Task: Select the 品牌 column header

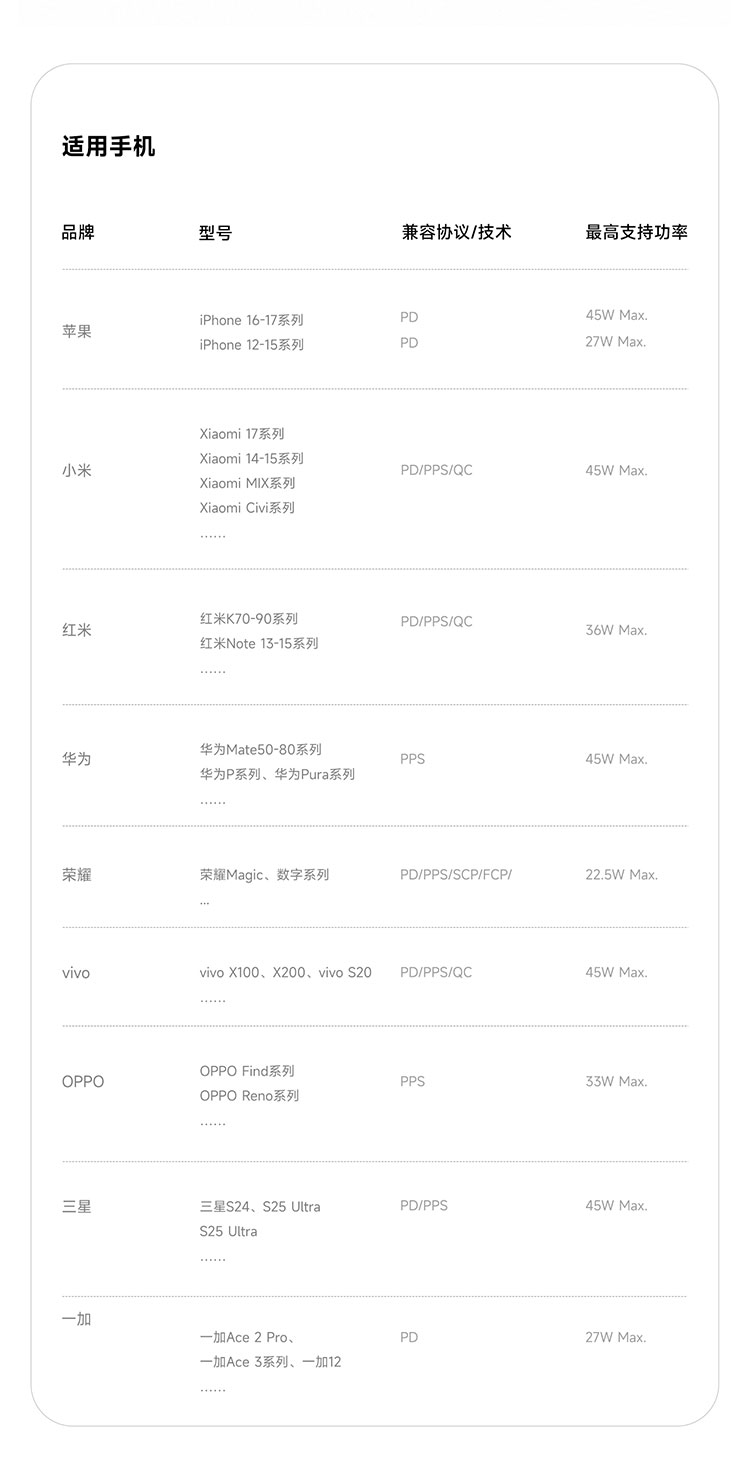Action: (x=78, y=232)
